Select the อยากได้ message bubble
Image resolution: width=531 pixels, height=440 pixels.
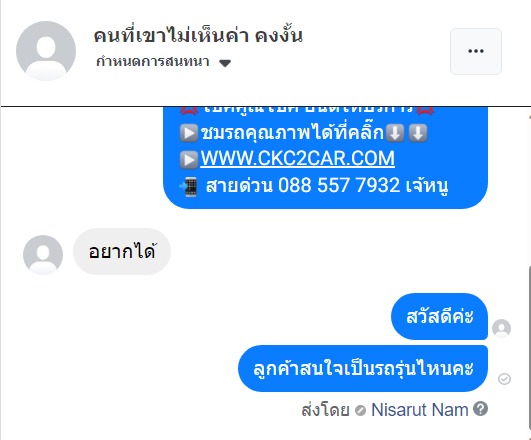[x=122, y=251]
